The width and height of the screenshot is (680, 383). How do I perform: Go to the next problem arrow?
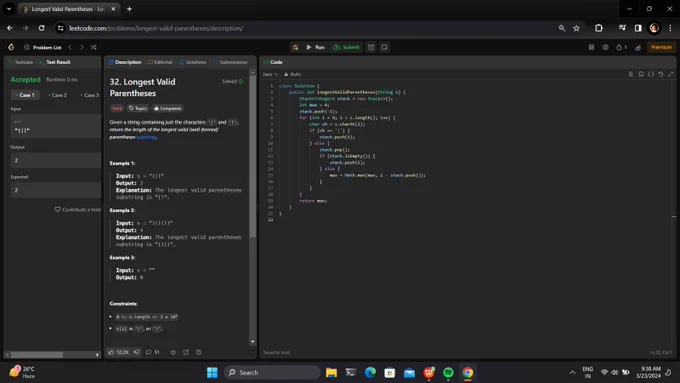click(82, 47)
